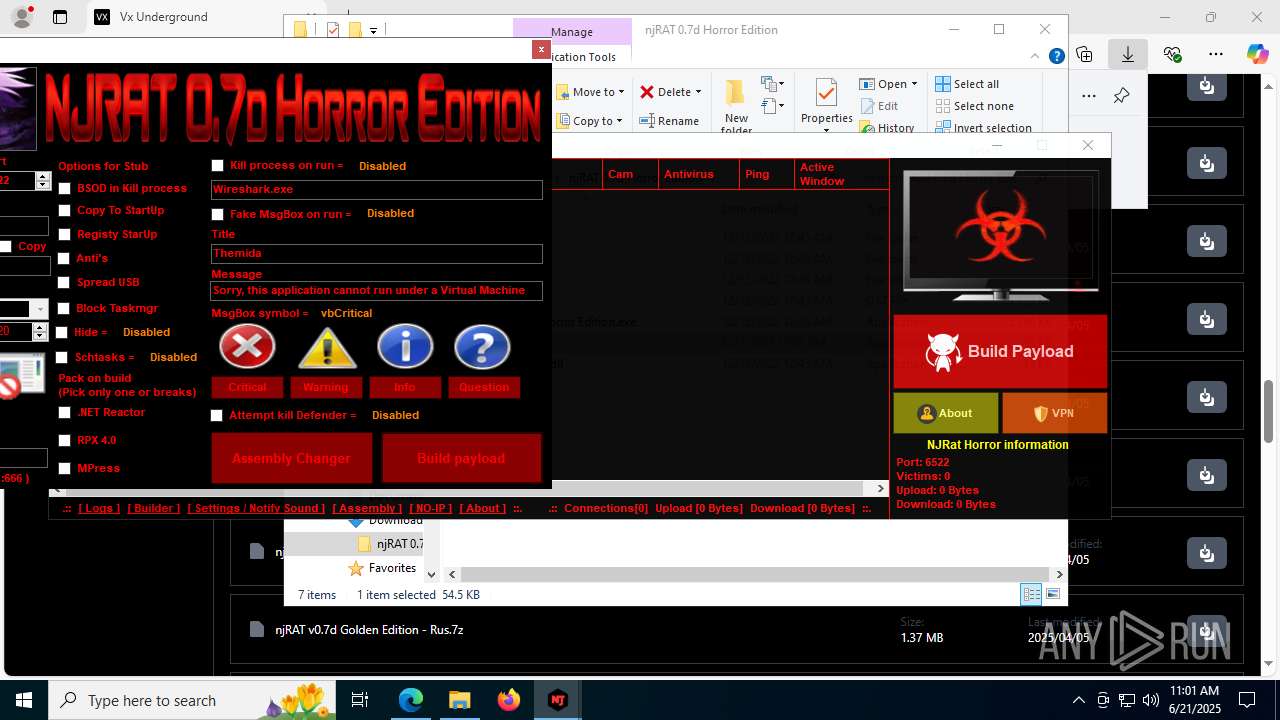Click the pin icon in downloads panel
This screenshot has height=720, width=1280.
click(x=1121, y=96)
